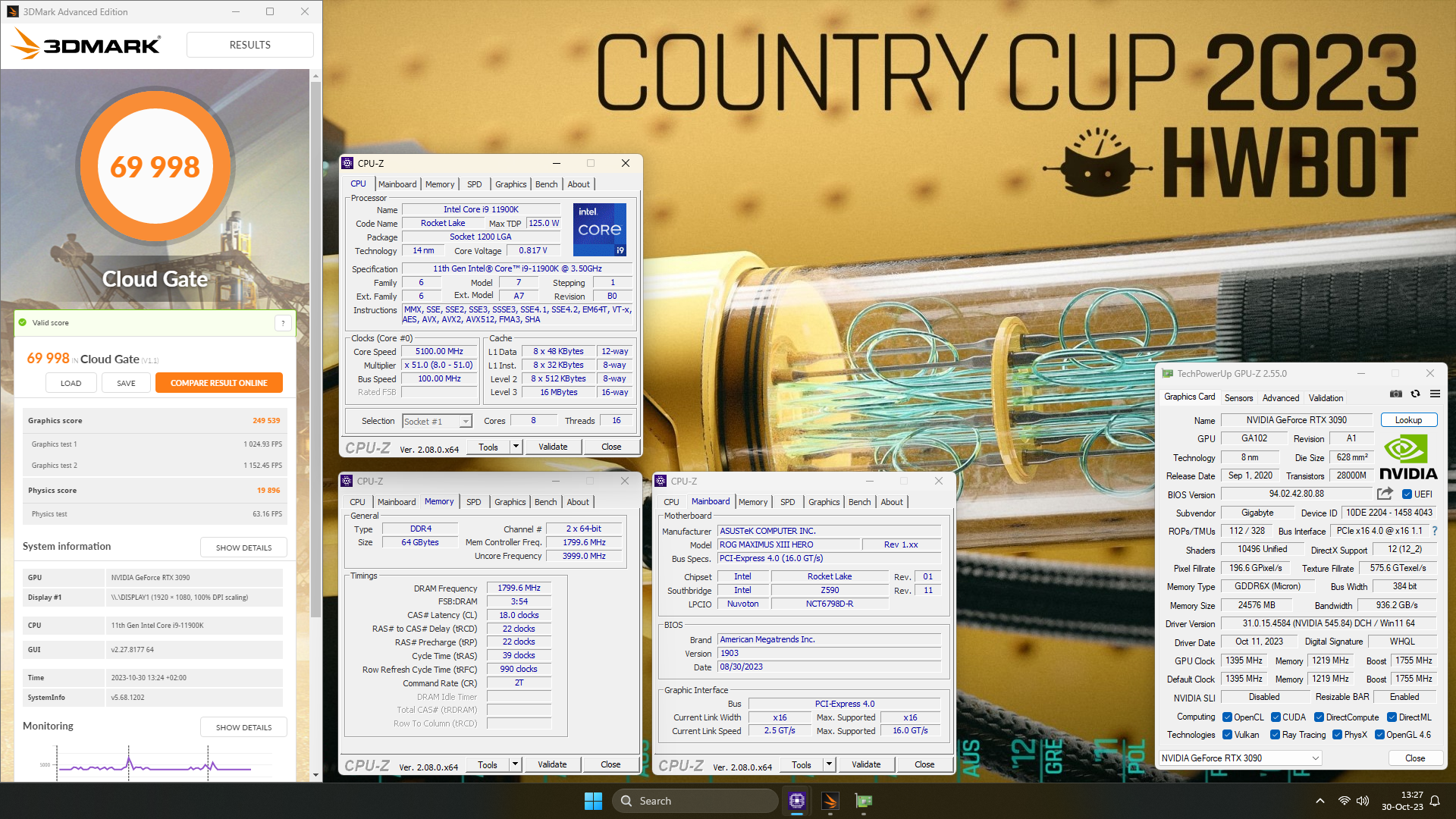Viewport: 1456px width, 819px height.
Task: Toggle the UEFI checkbox
Action: click(x=1407, y=494)
